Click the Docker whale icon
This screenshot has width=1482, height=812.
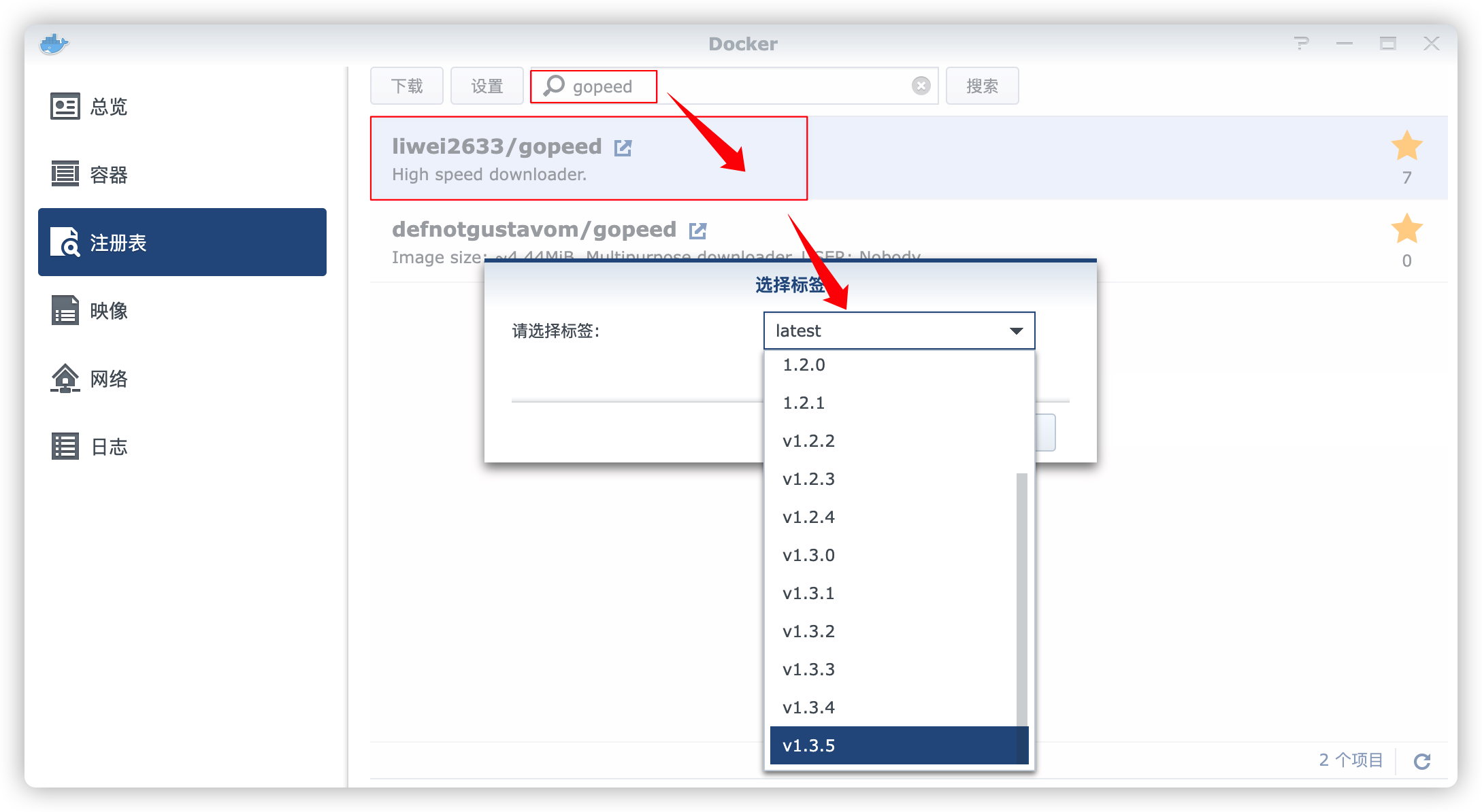coord(54,44)
